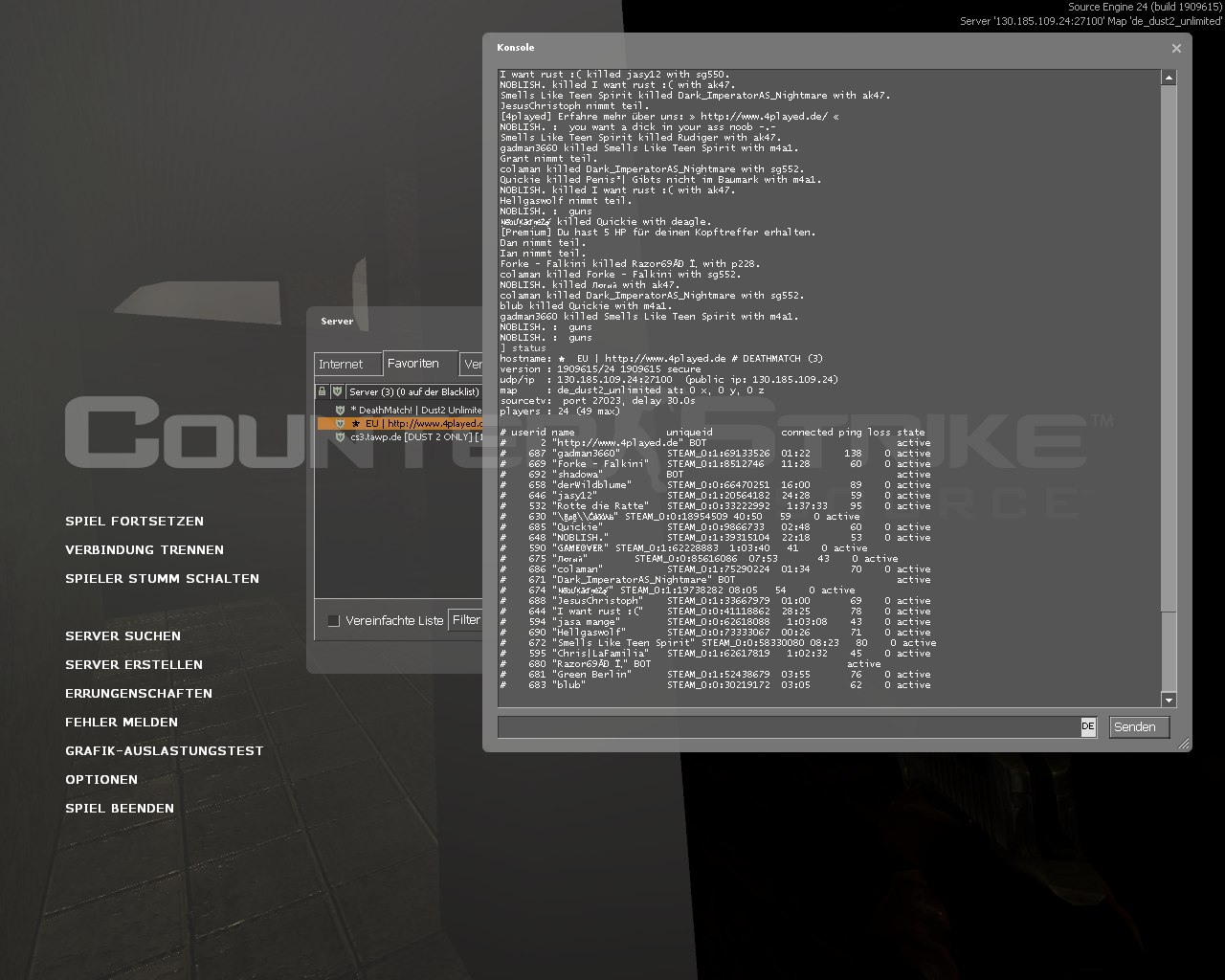Screen dimensions: 1225x980
Task: Click the "shadowa" BOT row in status list
Action: tap(715, 475)
